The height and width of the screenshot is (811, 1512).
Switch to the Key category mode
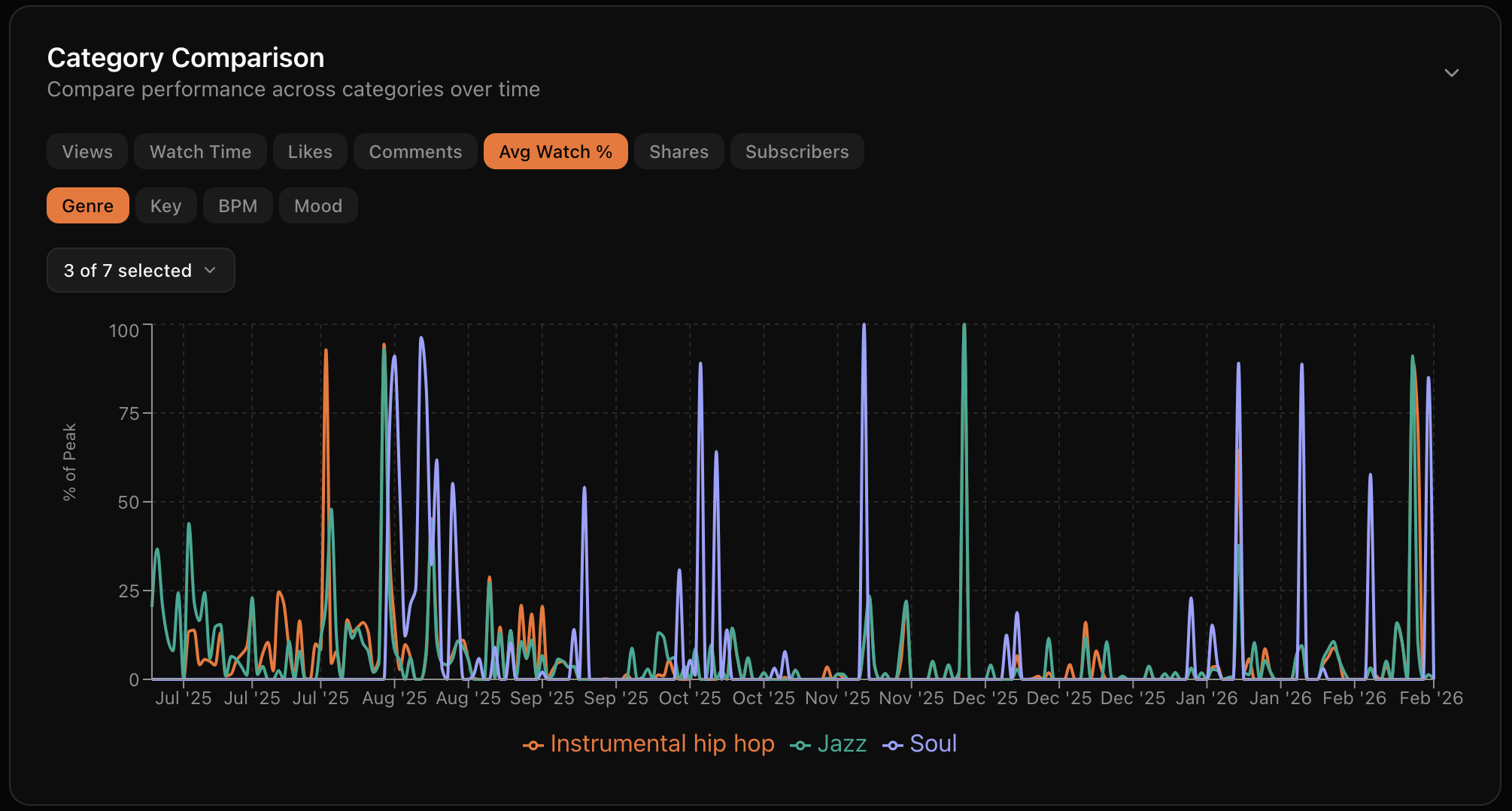[165, 205]
